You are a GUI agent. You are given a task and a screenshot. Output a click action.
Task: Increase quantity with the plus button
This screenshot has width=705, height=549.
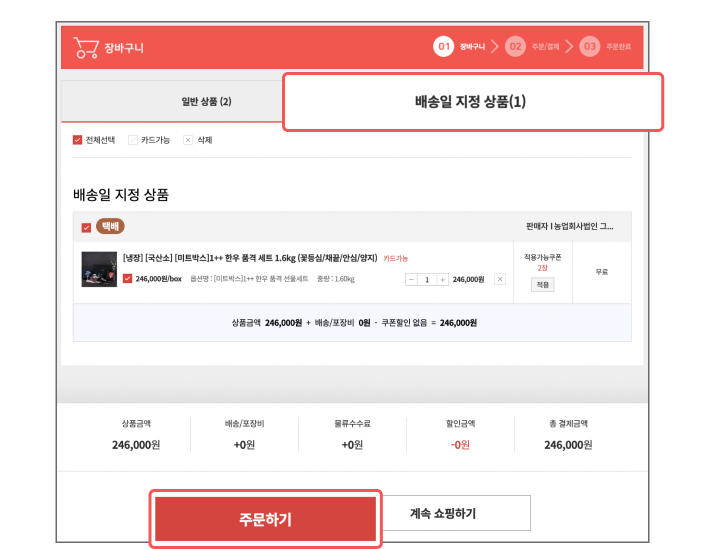443,279
